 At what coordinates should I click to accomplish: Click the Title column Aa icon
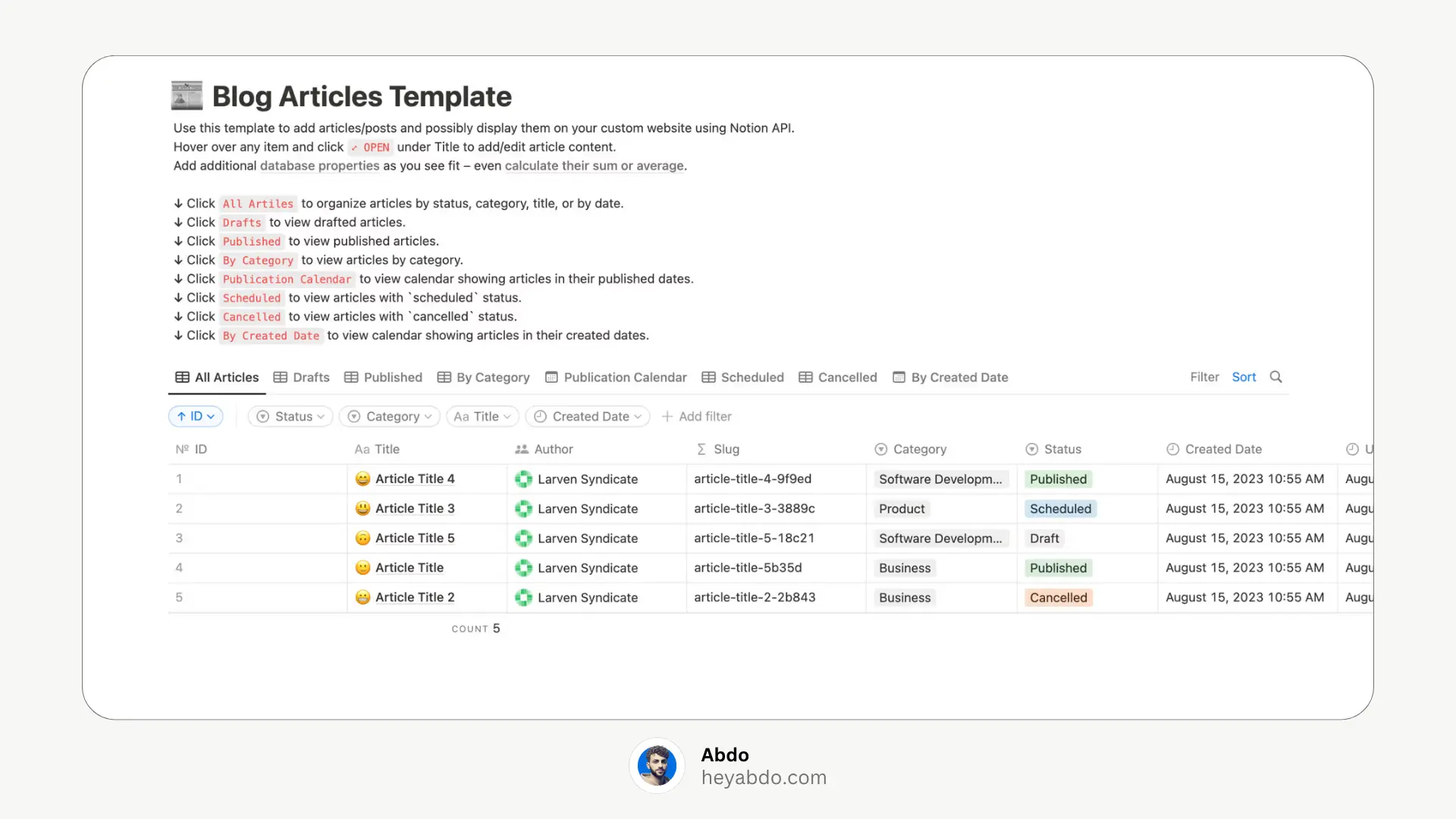click(x=362, y=449)
